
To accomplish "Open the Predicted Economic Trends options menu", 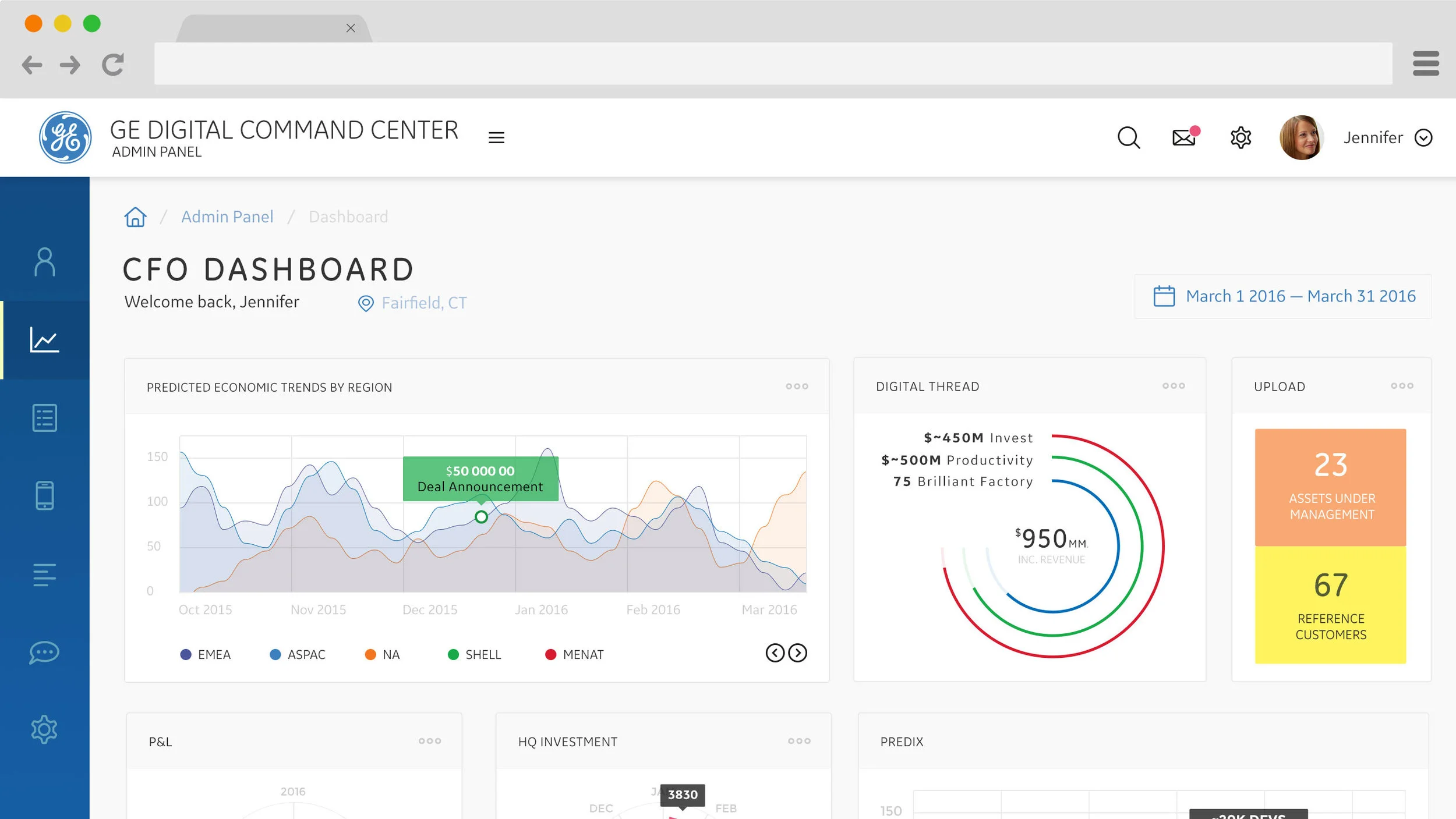I will (797, 386).
